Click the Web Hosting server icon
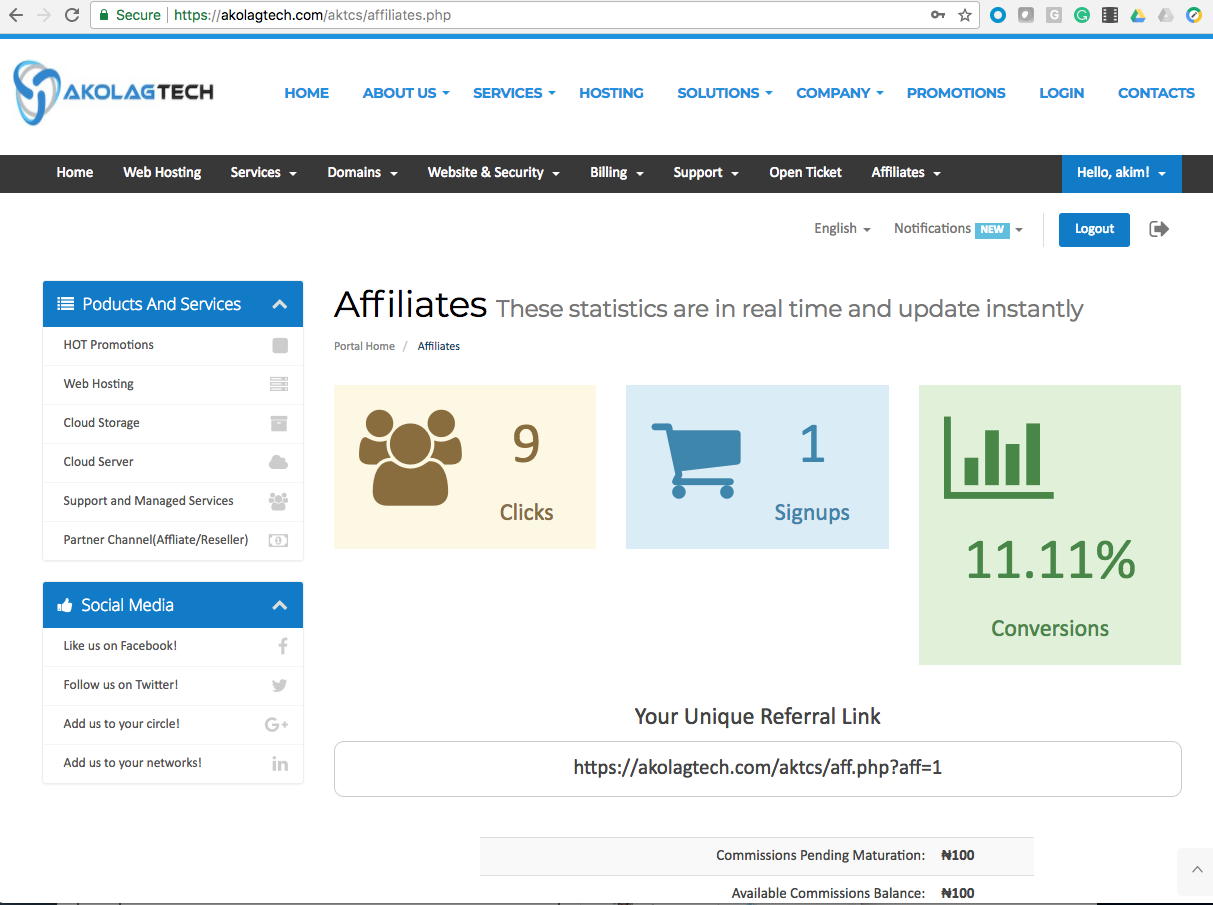 click(x=279, y=384)
